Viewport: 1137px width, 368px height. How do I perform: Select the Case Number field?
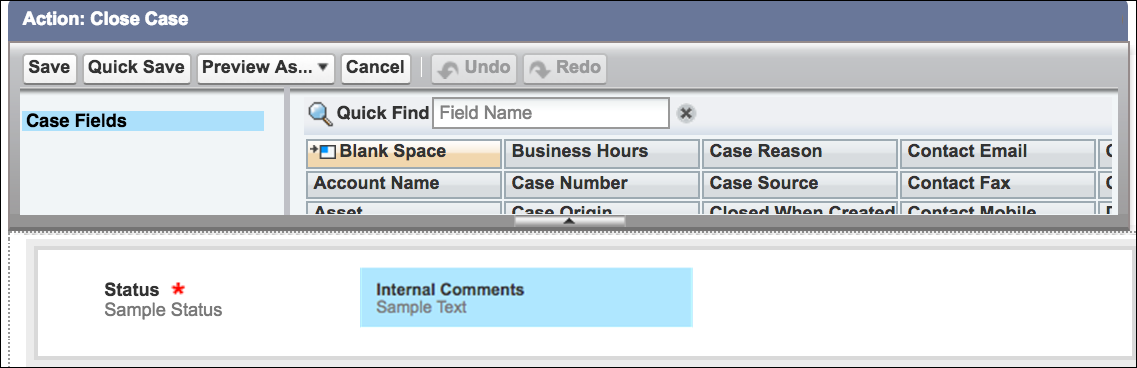click(x=602, y=184)
